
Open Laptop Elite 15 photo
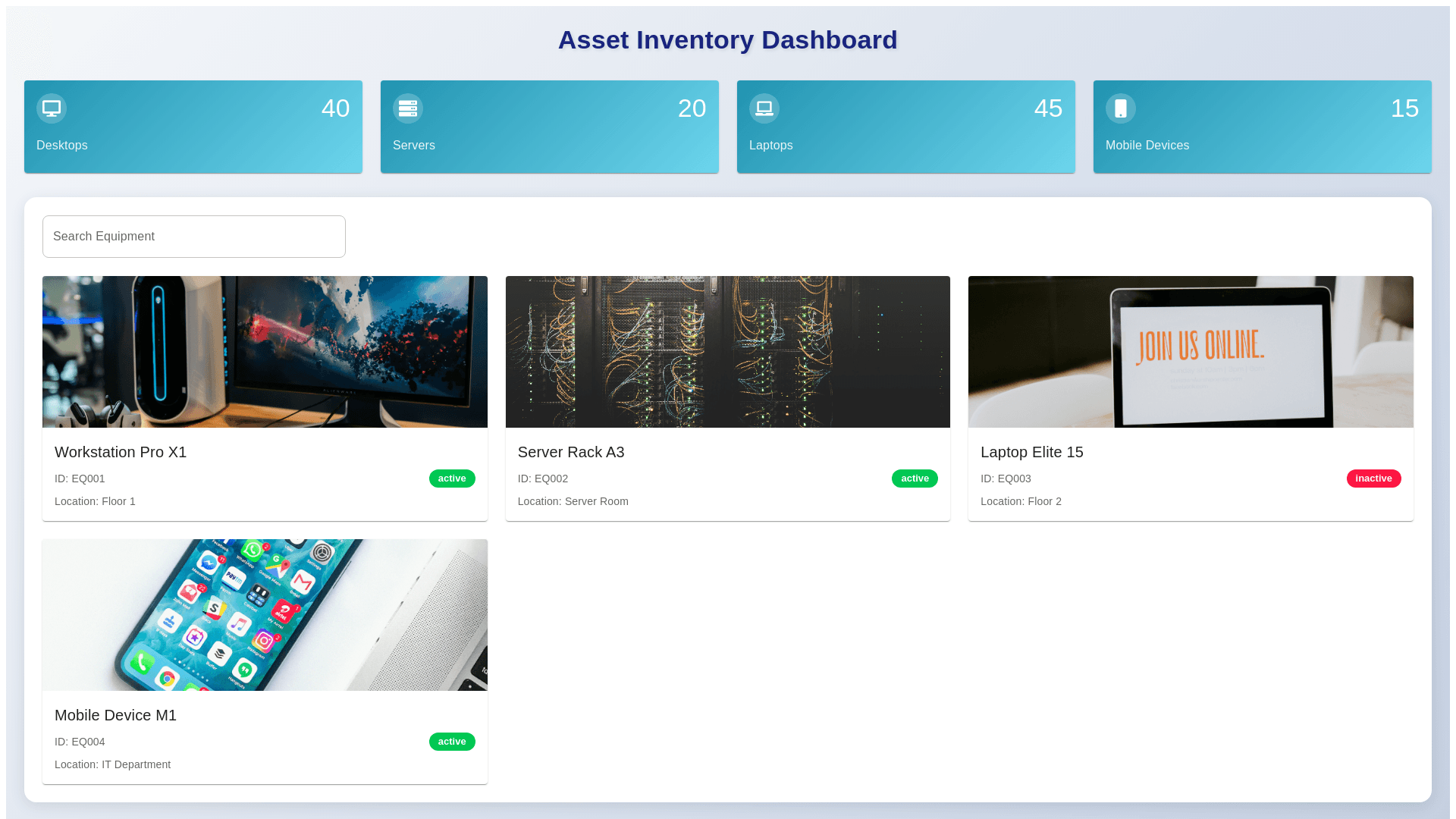[x=1191, y=352]
